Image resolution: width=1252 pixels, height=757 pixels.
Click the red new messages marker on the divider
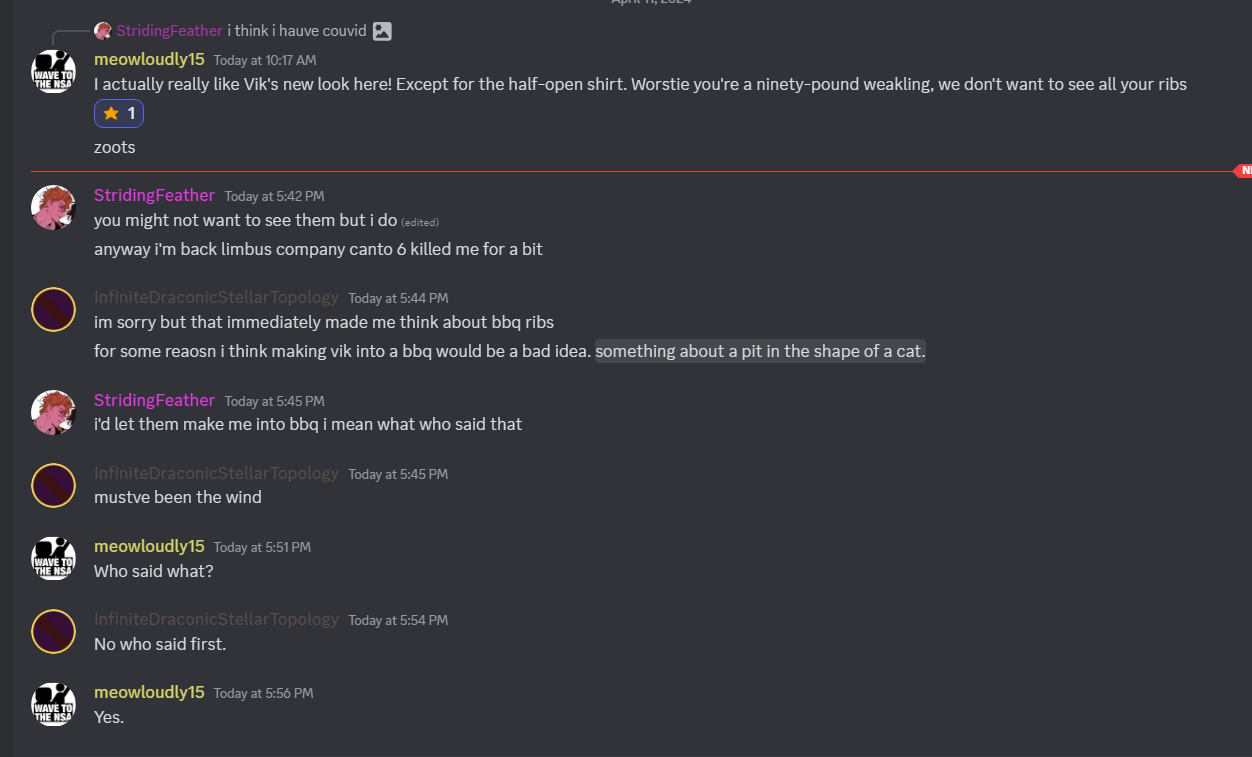pos(1243,171)
